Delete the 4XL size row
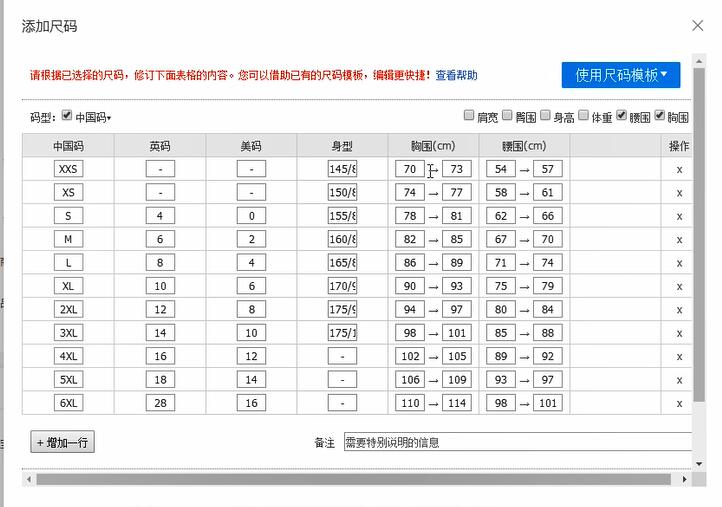The image size is (722, 507). (679, 356)
